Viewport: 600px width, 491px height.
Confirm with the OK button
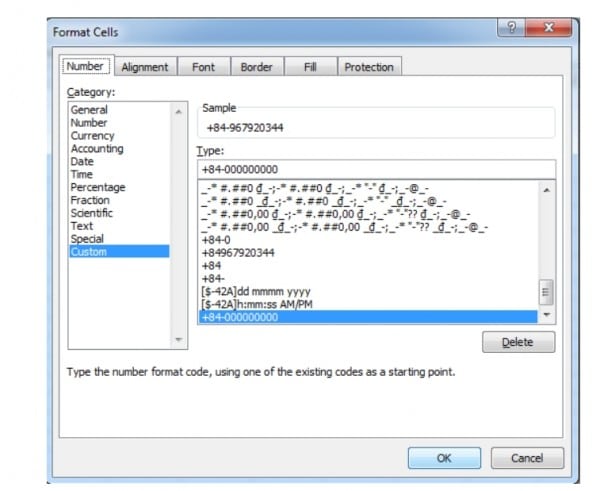444,458
